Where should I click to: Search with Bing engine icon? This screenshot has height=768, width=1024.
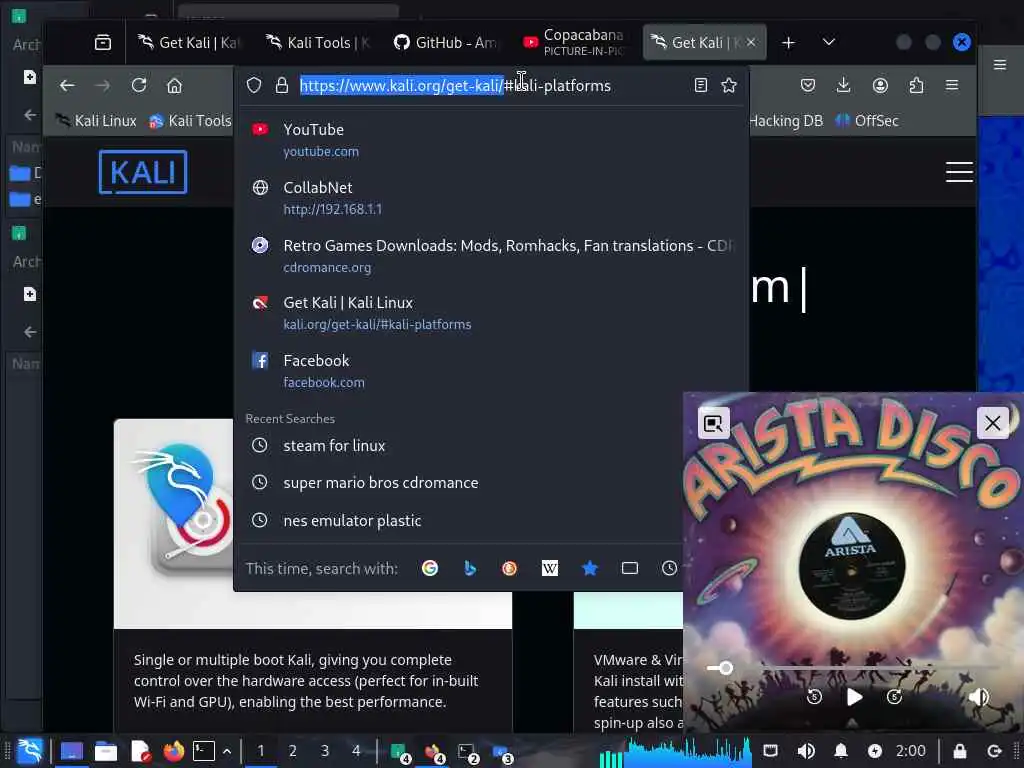click(x=470, y=568)
